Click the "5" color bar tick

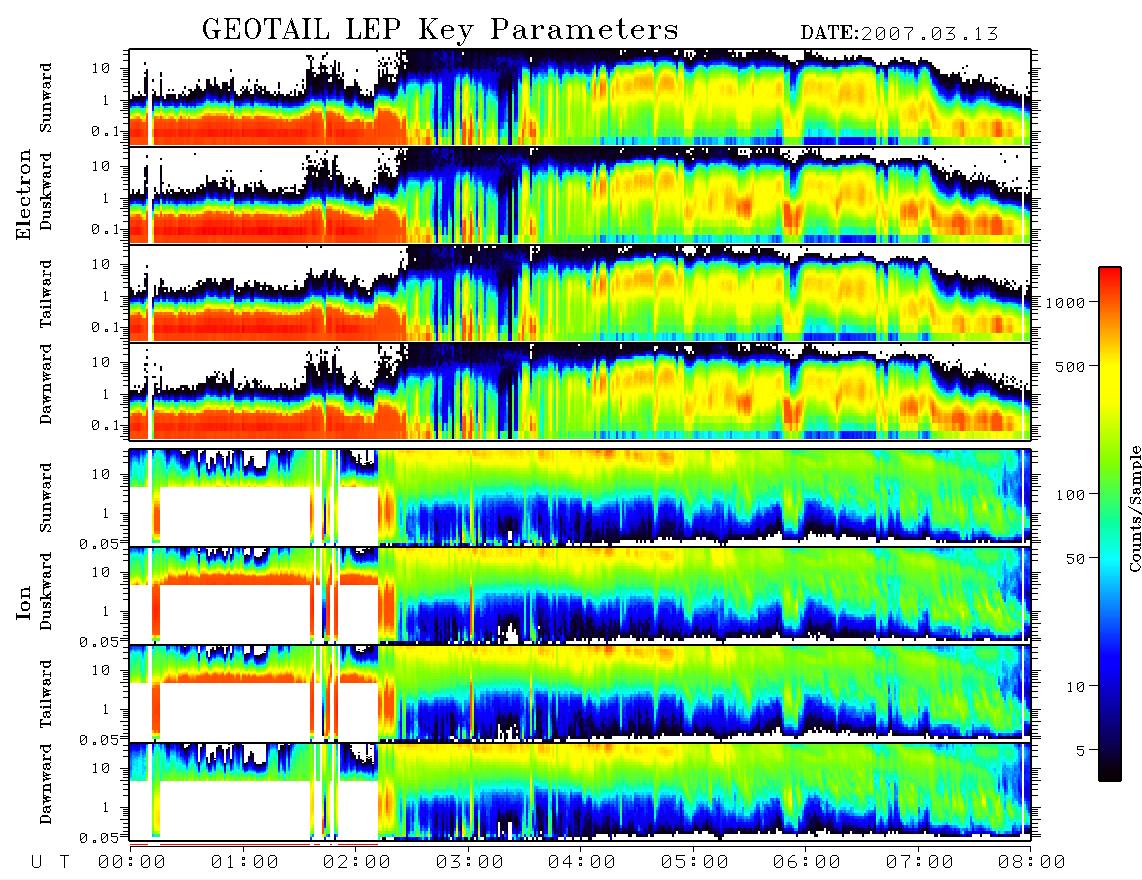tap(1081, 750)
